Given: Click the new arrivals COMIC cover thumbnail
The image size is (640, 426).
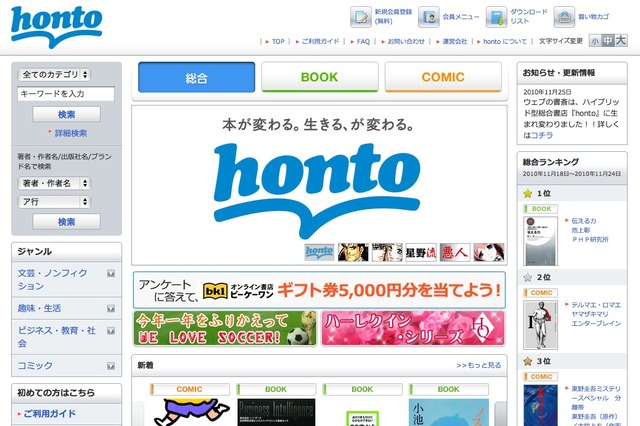Looking at the screenshot, I should pyautogui.click(x=192, y=412).
